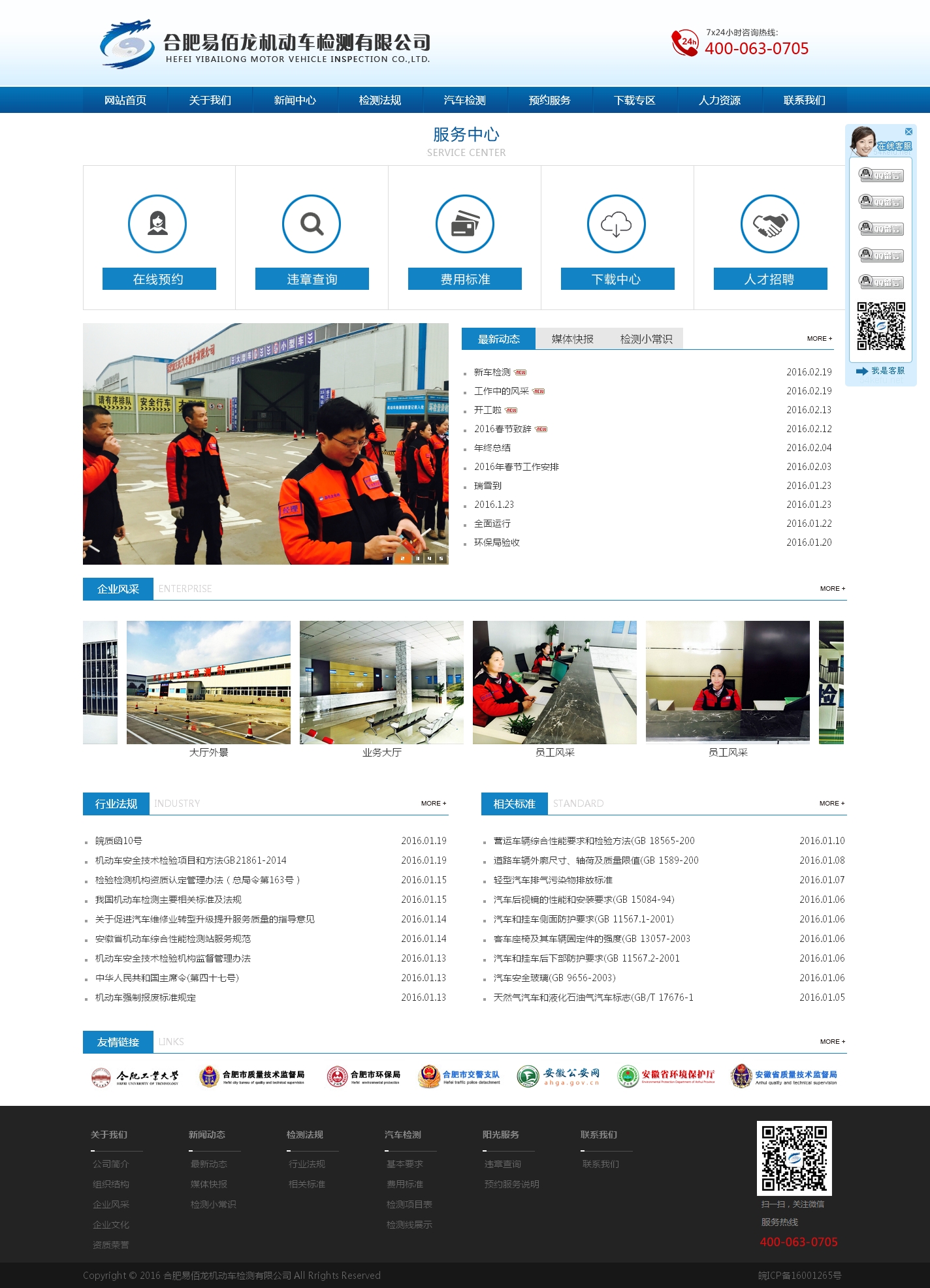Click the first QQ message icon in sidebar

(880, 175)
